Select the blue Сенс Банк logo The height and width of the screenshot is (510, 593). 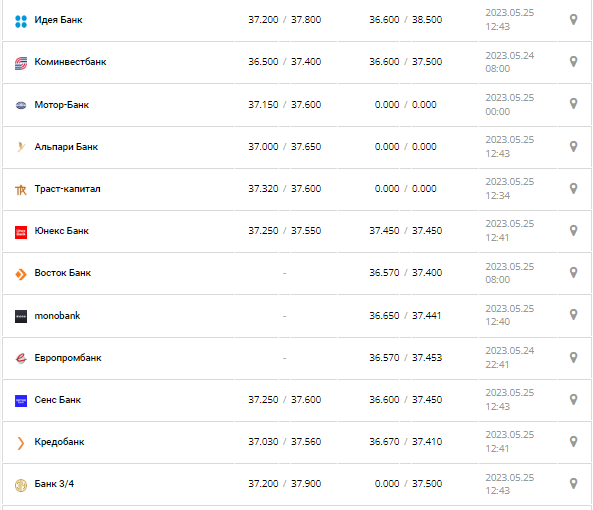point(21,401)
